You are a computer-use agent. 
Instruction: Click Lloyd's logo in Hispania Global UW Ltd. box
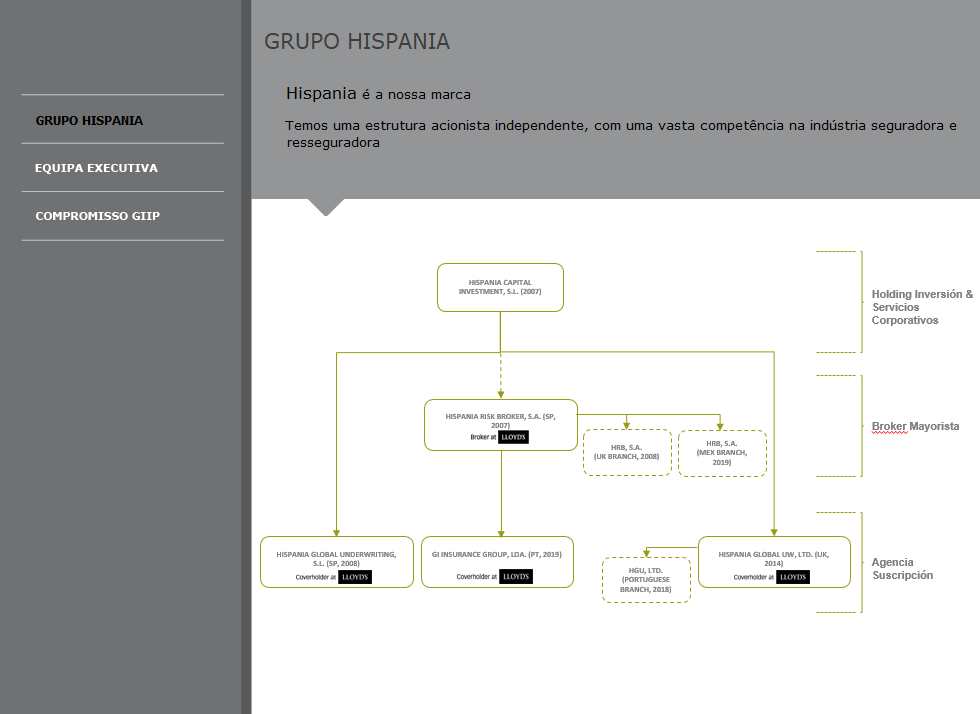(793, 577)
